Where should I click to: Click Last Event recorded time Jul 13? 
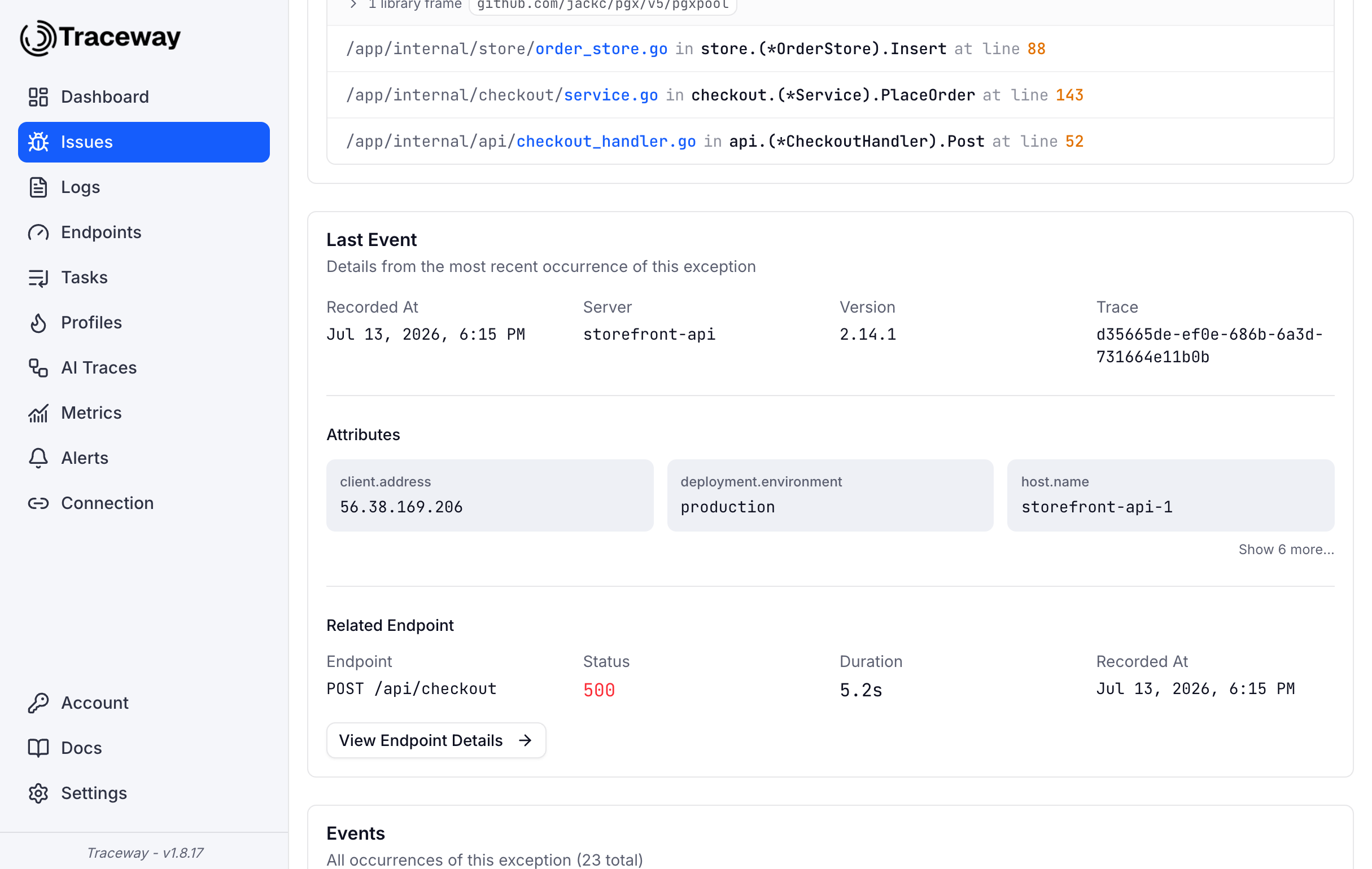click(426, 334)
